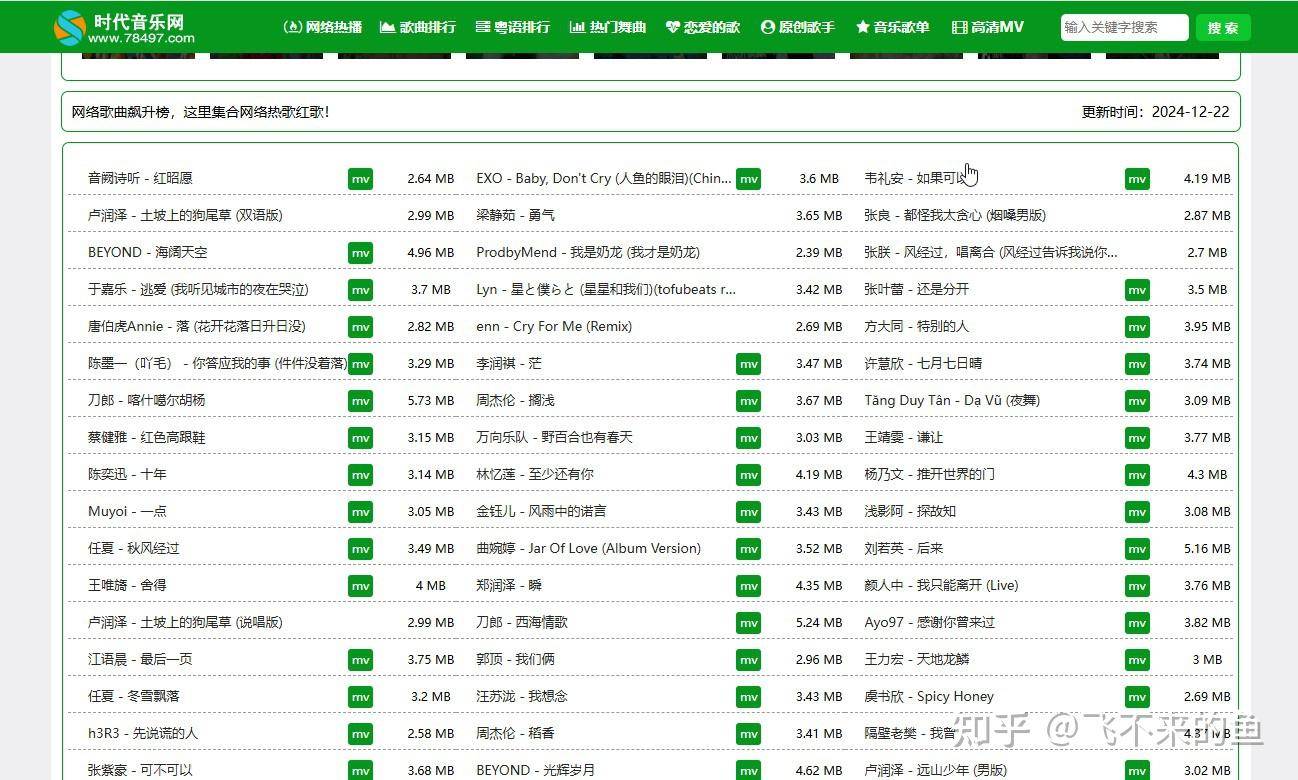Open mv icon for 音阙诗听 - 红昭愿
This screenshot has width=1298, height=780.
[x=360, y=179]
